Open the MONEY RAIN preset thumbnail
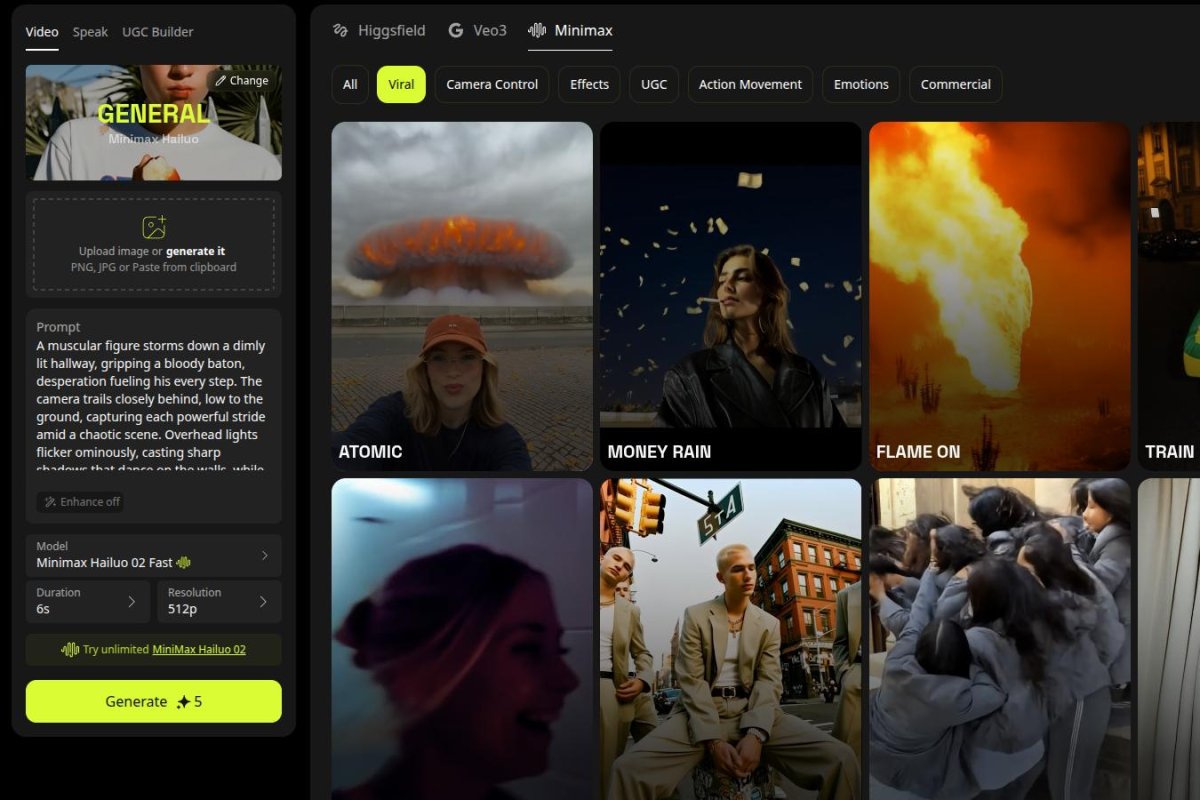The image size is (1200, 800). 730,296
